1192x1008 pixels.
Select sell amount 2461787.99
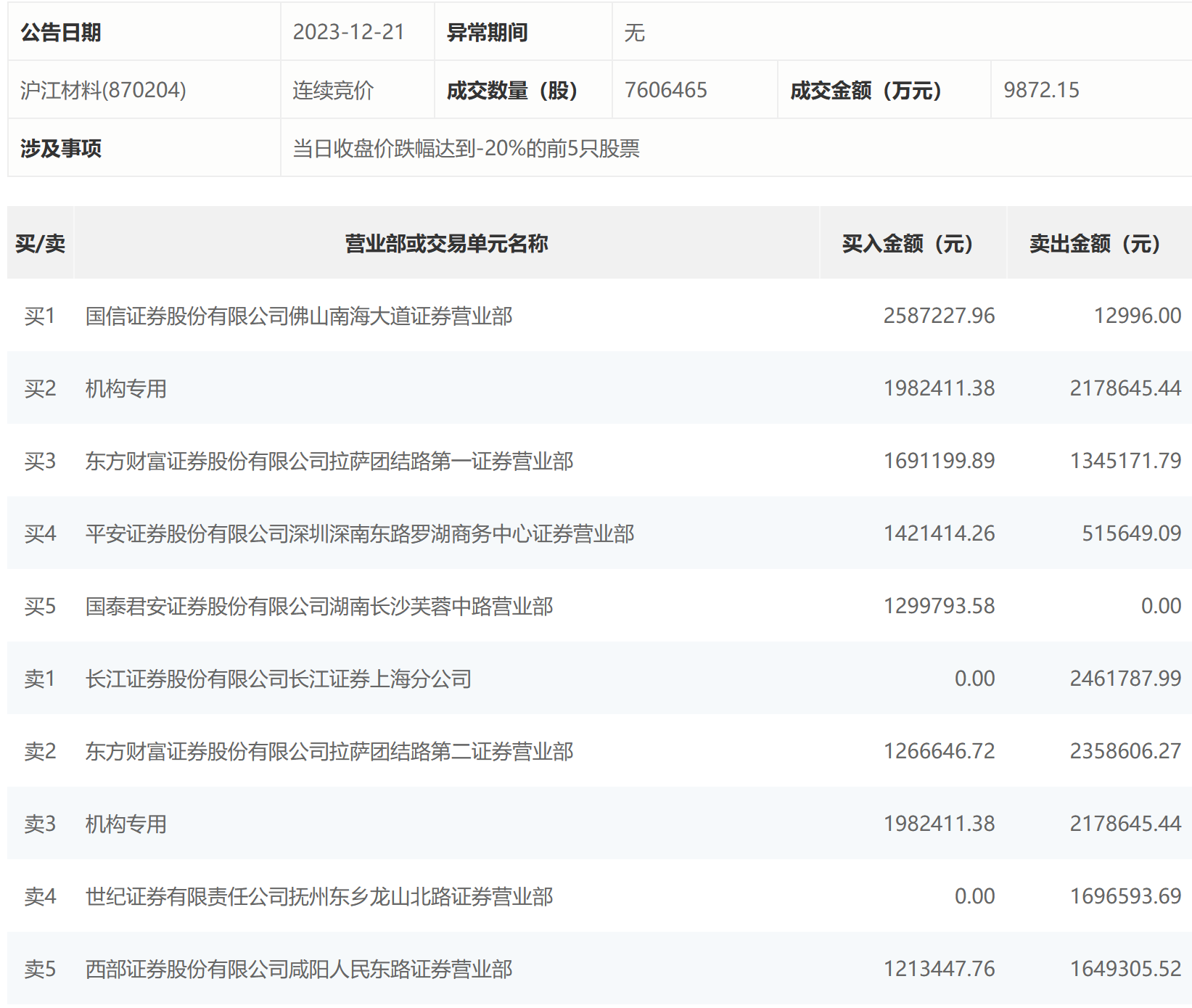click(1126, 679)
